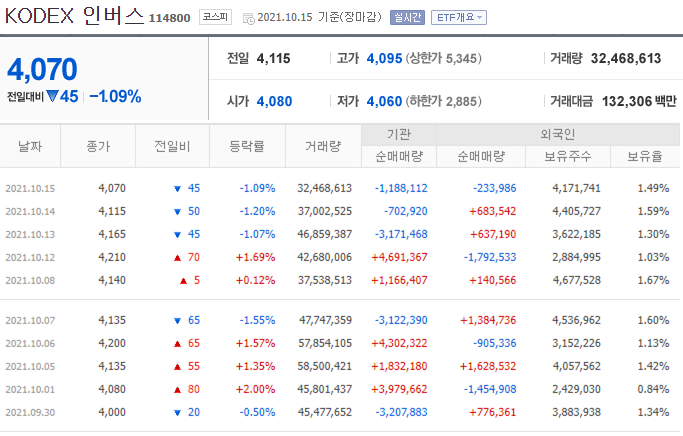Click the up arrow in 2021.10.08 row
This screenshot has height=436, width=683.
183,281
